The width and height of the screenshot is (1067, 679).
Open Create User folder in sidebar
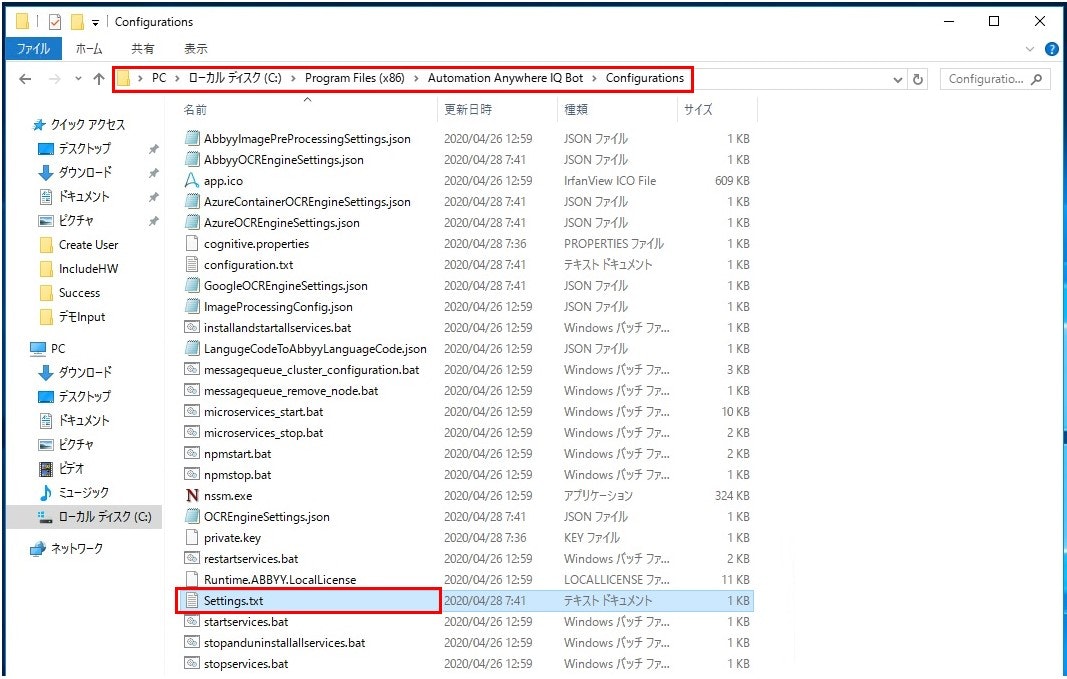pos(88,245)
